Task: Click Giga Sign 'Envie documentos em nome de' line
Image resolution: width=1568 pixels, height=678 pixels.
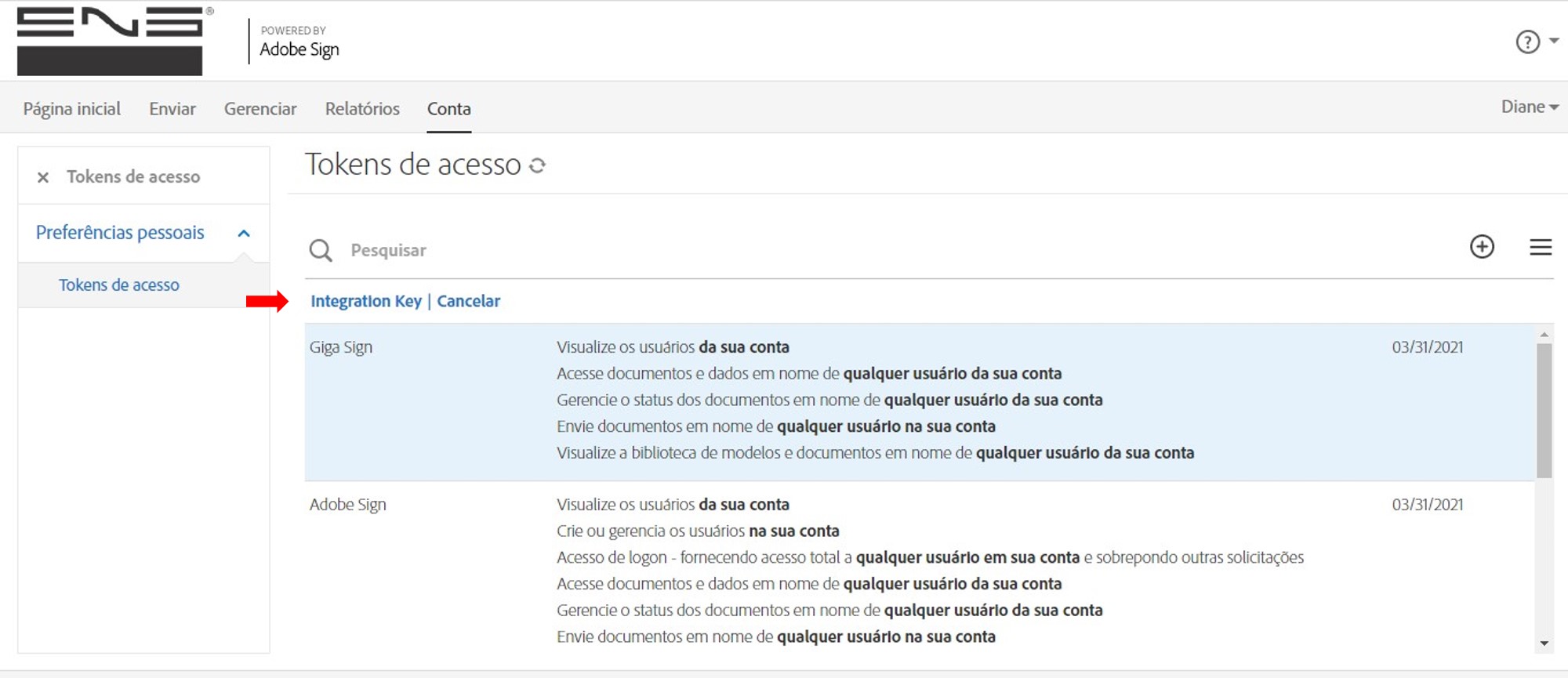Action: (x=776, y=426)
